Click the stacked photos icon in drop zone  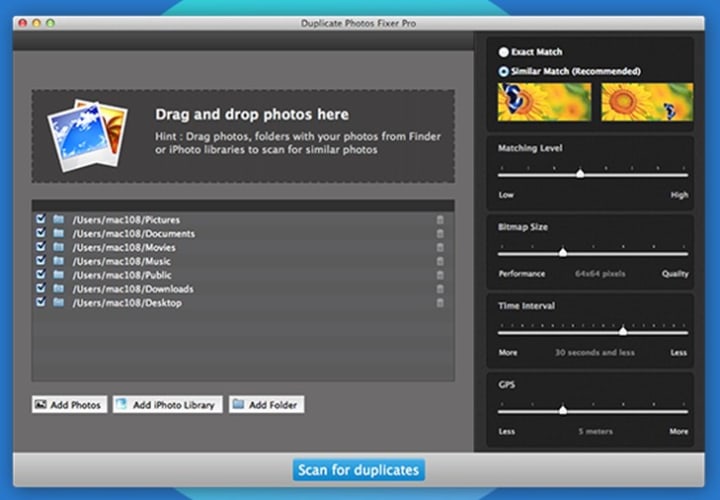point(87,135)
